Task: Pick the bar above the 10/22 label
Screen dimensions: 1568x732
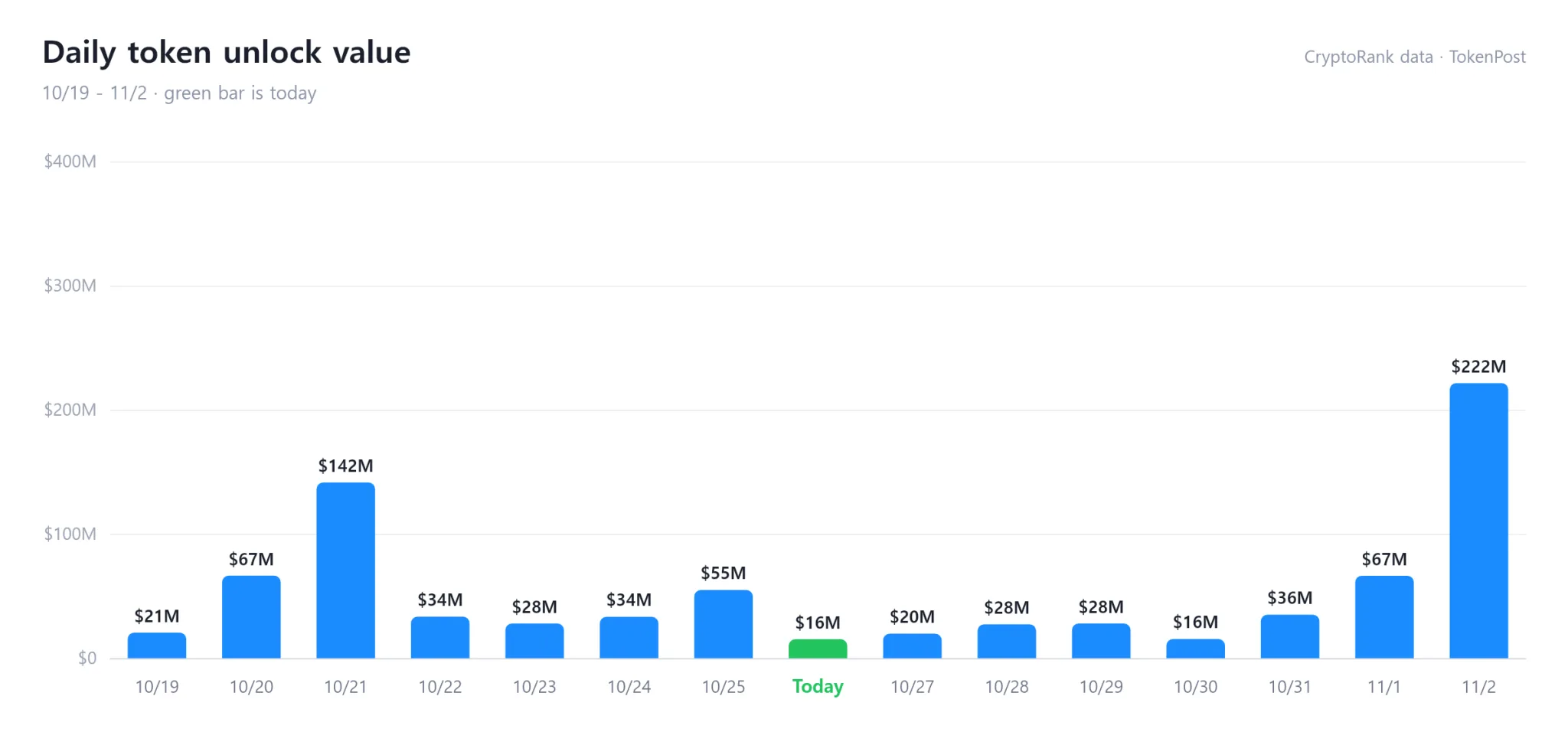Action: click(440, 638)
